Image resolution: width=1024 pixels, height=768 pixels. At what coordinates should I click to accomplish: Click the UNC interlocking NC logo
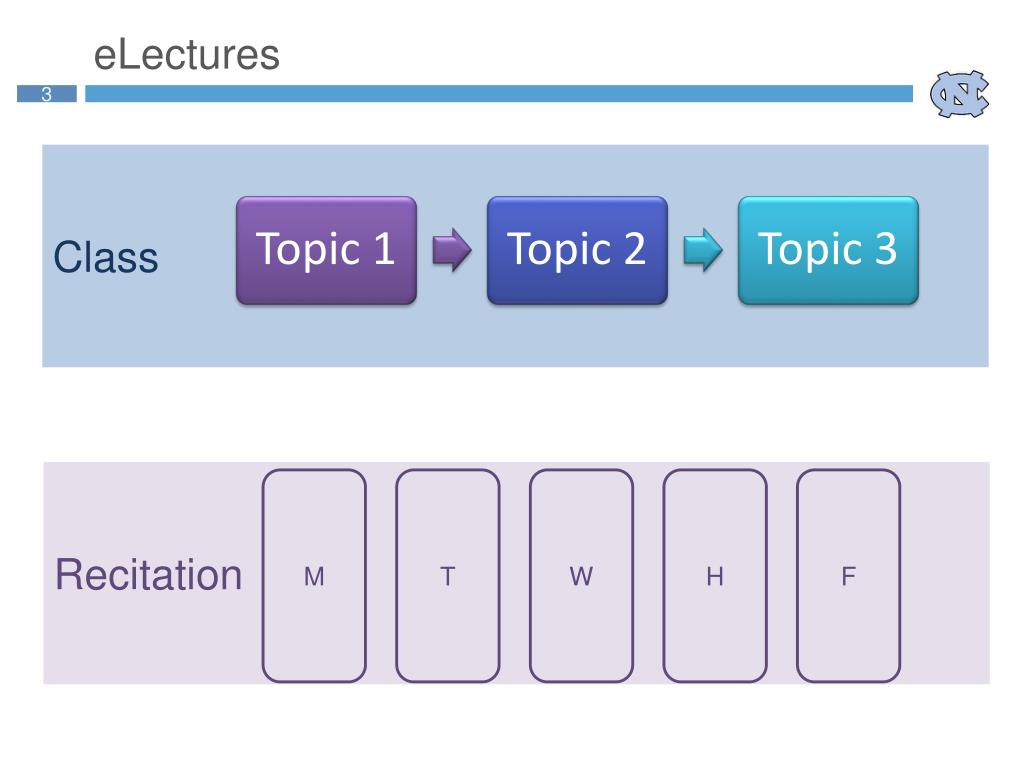[x=959, y=94]
